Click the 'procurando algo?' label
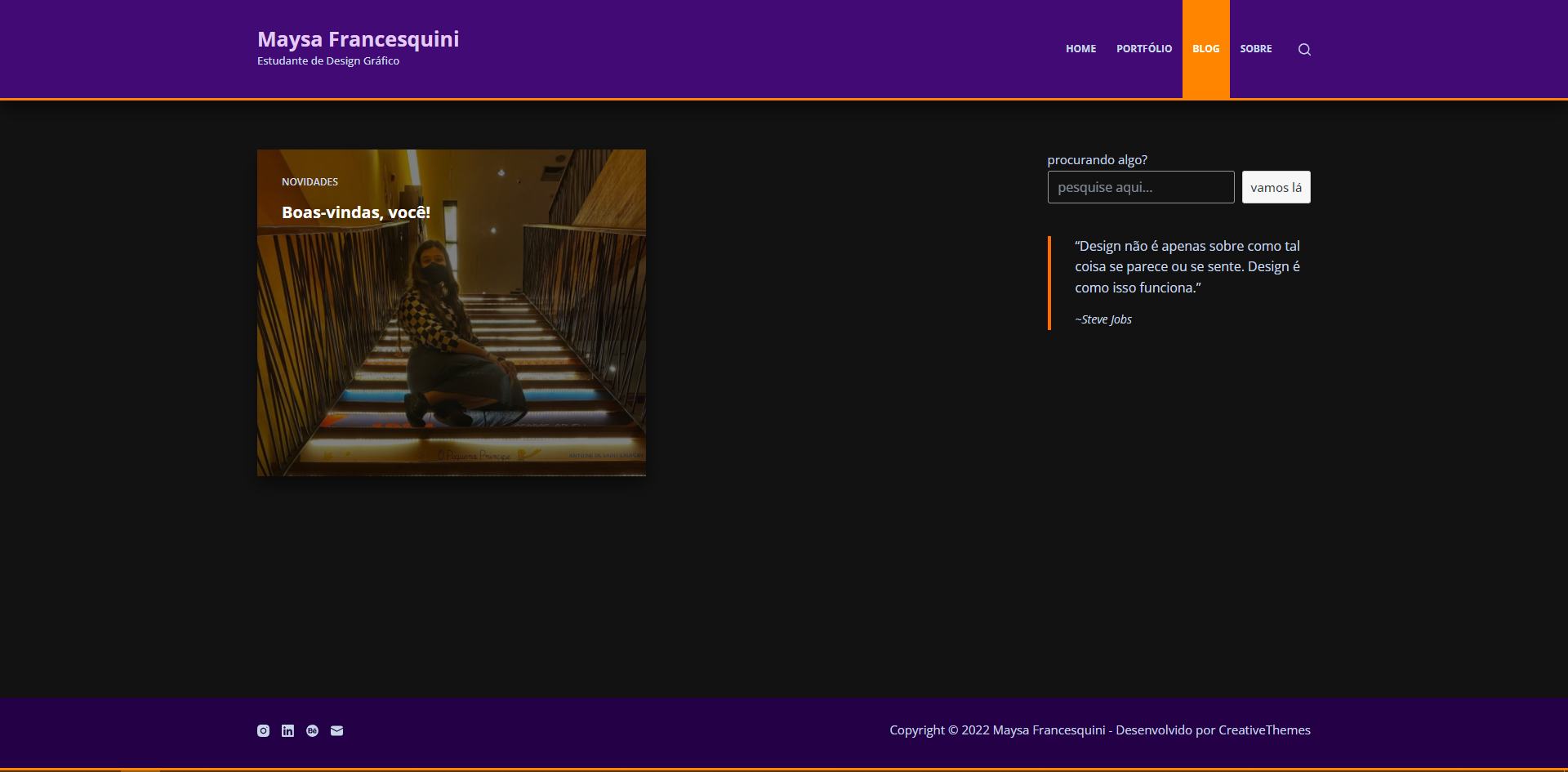Image resolution: width=1568 pixels, height=772 pixels. click(x=1097, y=160)
